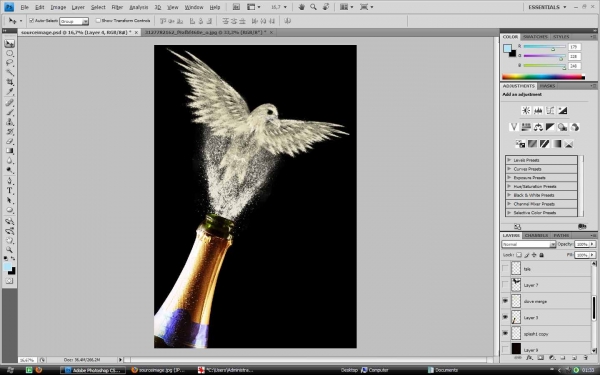Expand Black & White Presets
Image resolution: width=600 pixels, height=375 pixels.
(509, 195)
